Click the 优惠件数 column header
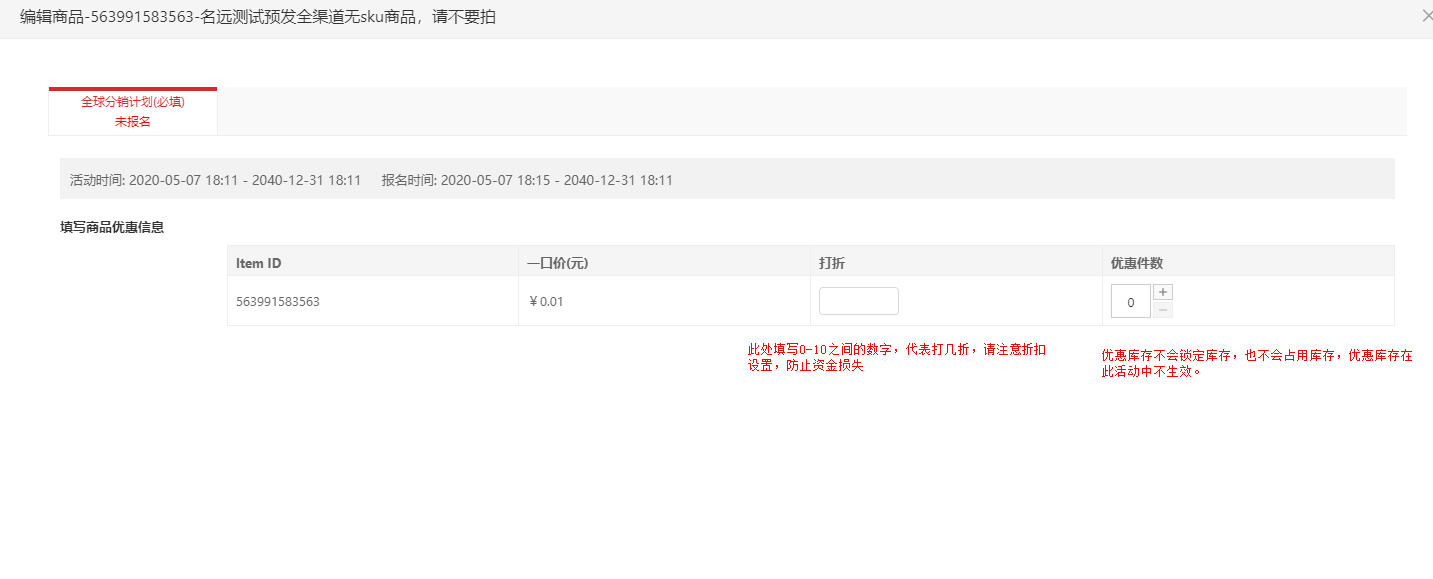 tap(1136, 263)
